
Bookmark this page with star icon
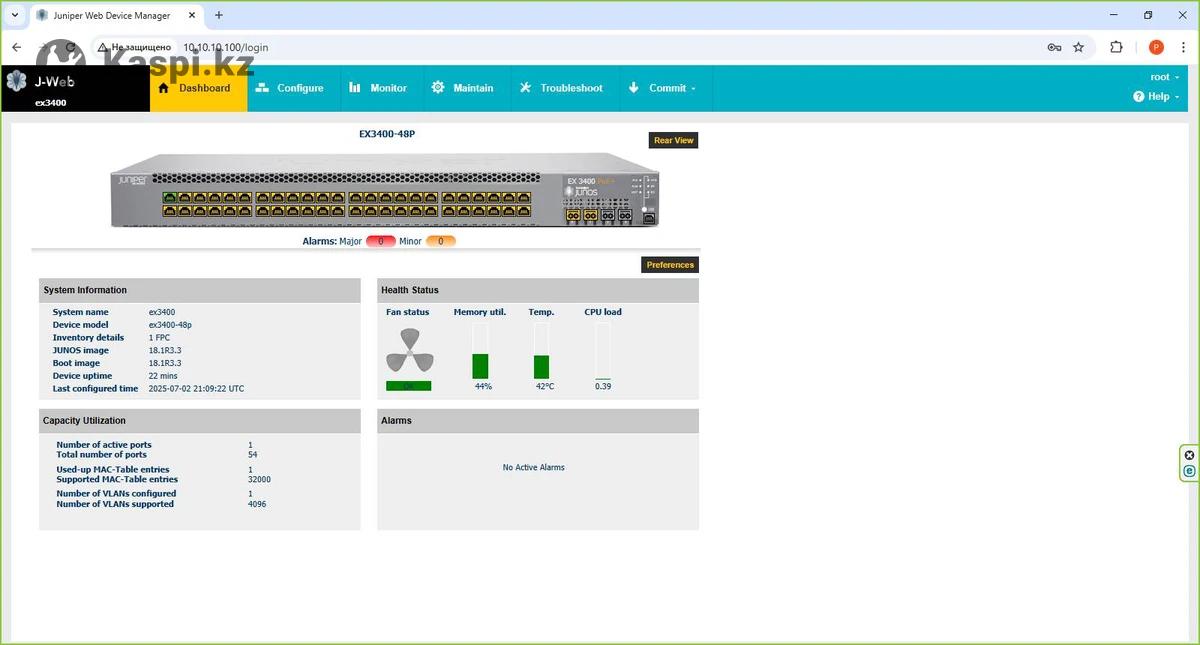coord(1078,47)
